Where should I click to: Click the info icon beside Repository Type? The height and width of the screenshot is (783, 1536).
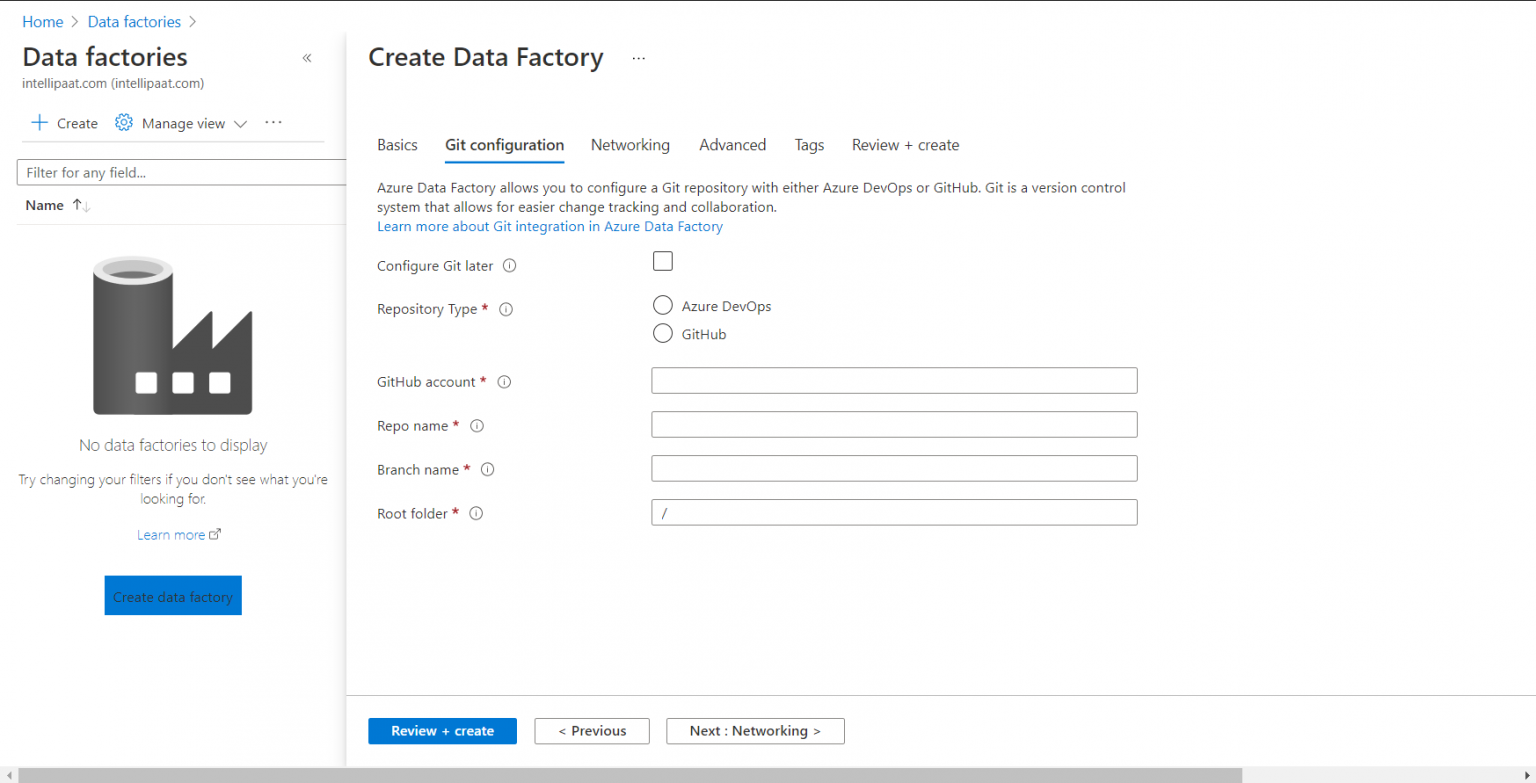[506, 309]
